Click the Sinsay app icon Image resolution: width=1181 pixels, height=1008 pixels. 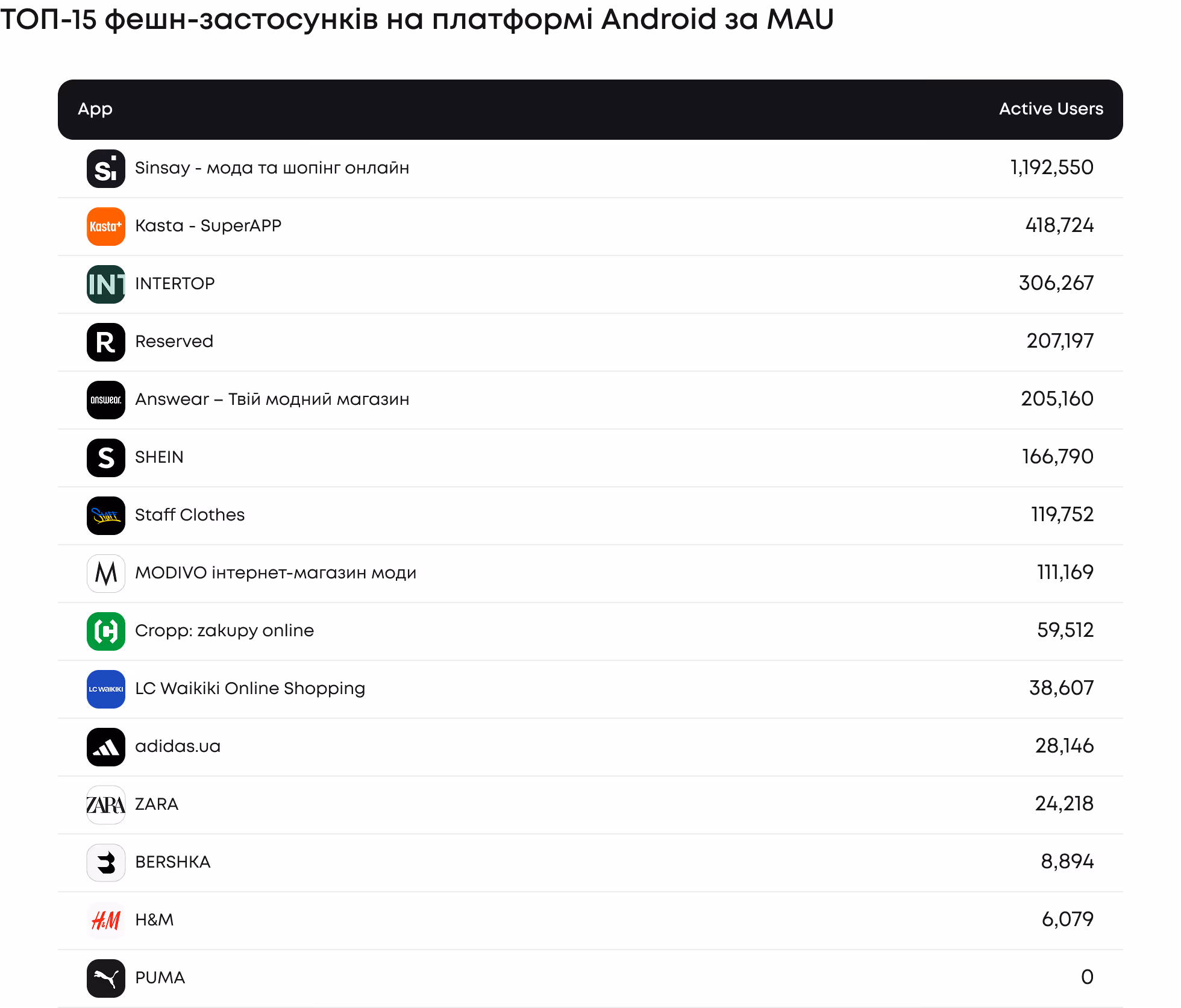point(106,169)
